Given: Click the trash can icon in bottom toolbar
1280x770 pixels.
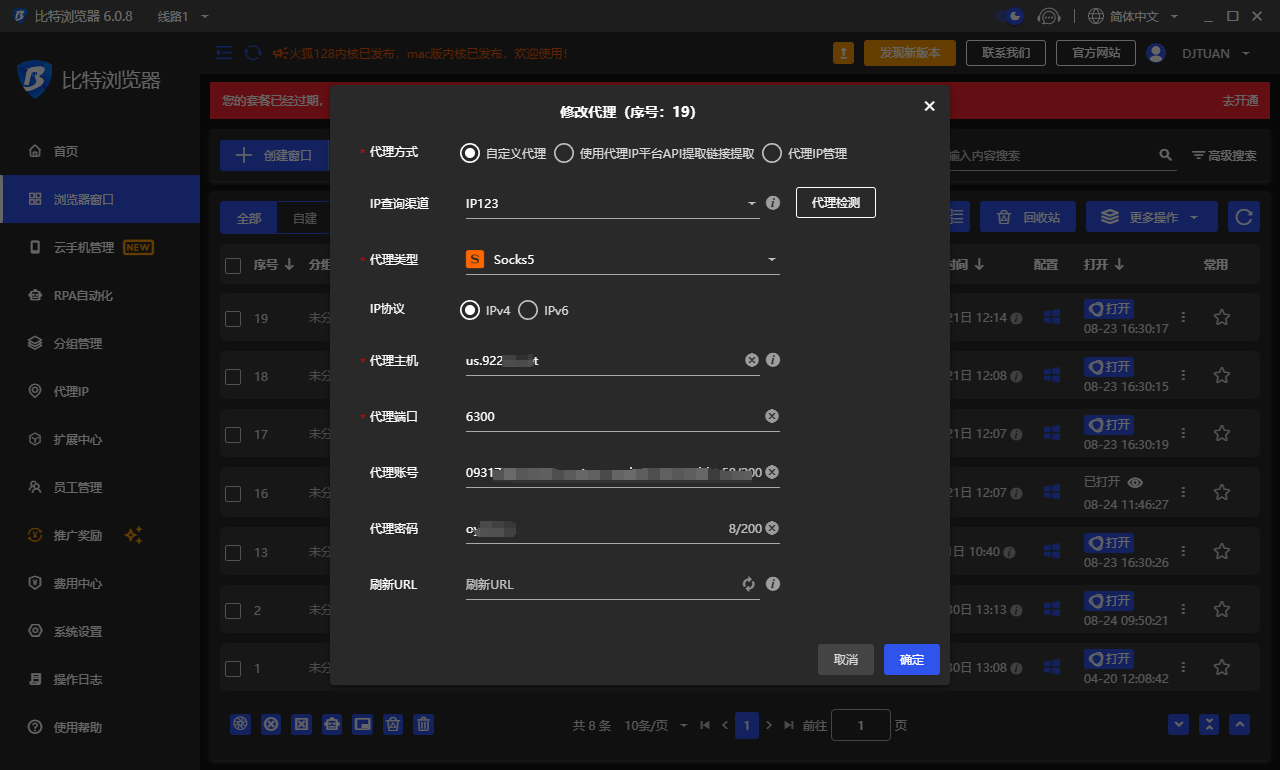Looking at the screenshot, I should [424, 724].
